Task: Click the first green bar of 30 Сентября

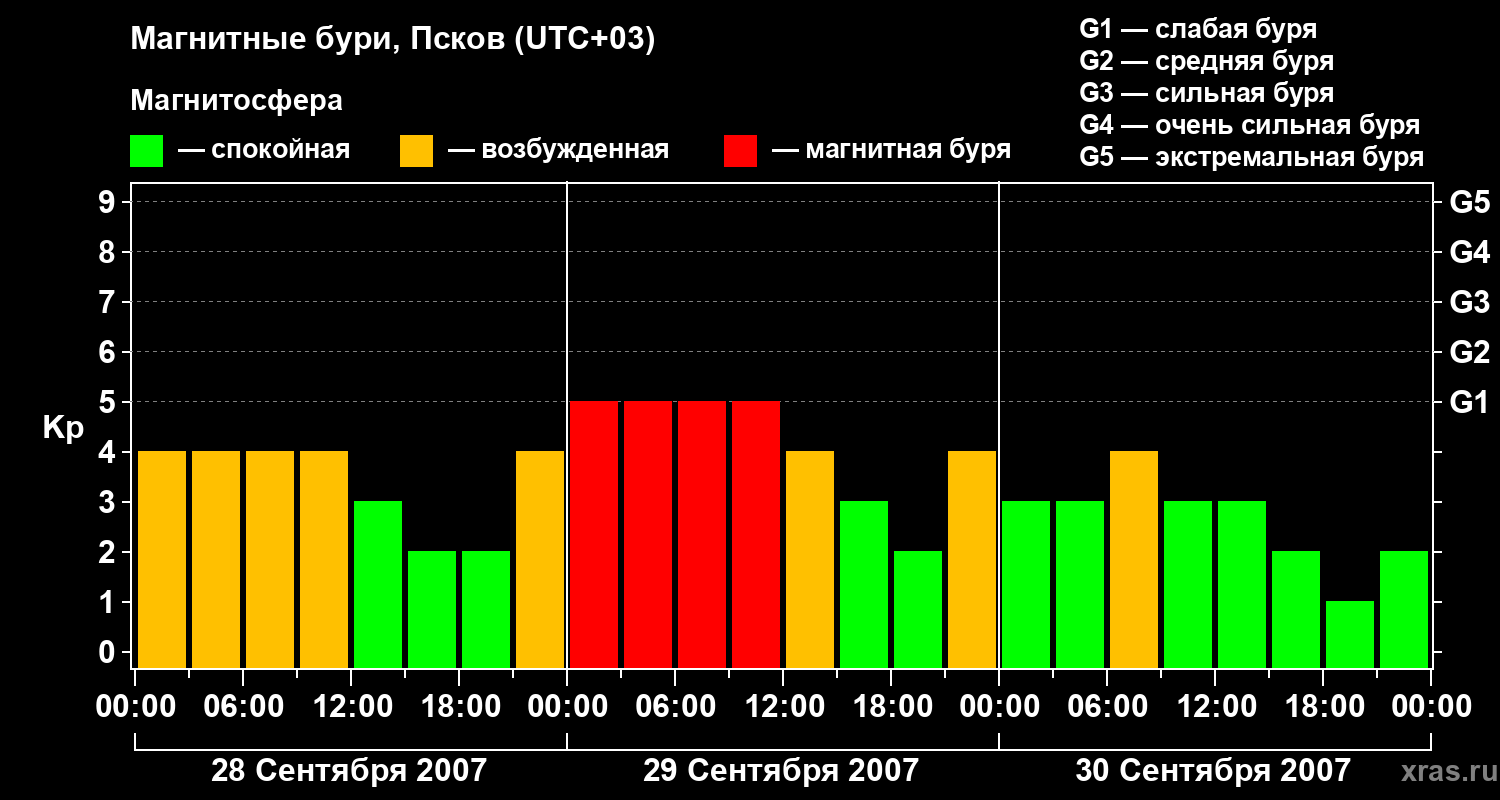Action: pos(1026,584)
